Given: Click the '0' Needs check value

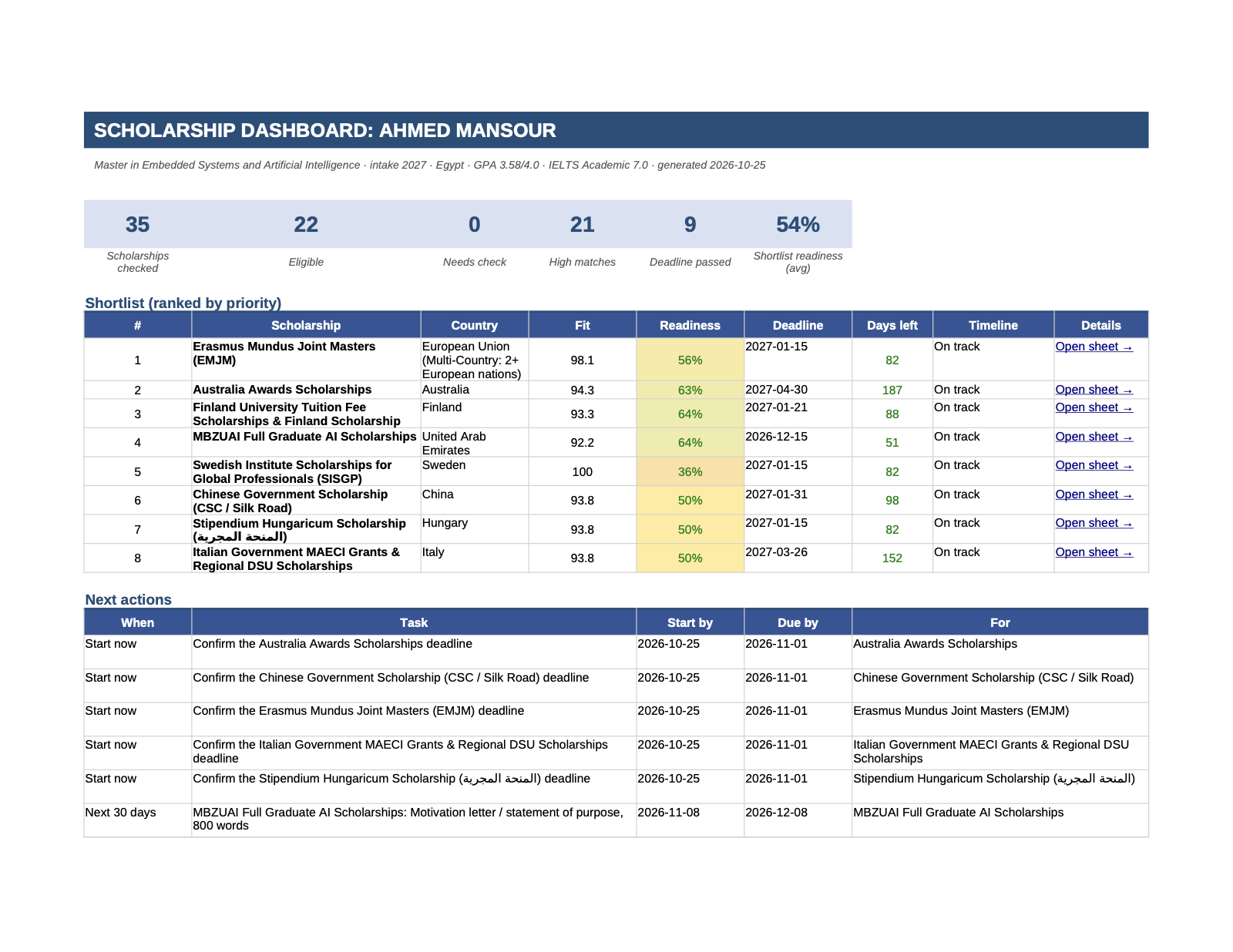Looking at the screenshot, I should (x=475, y=224).
